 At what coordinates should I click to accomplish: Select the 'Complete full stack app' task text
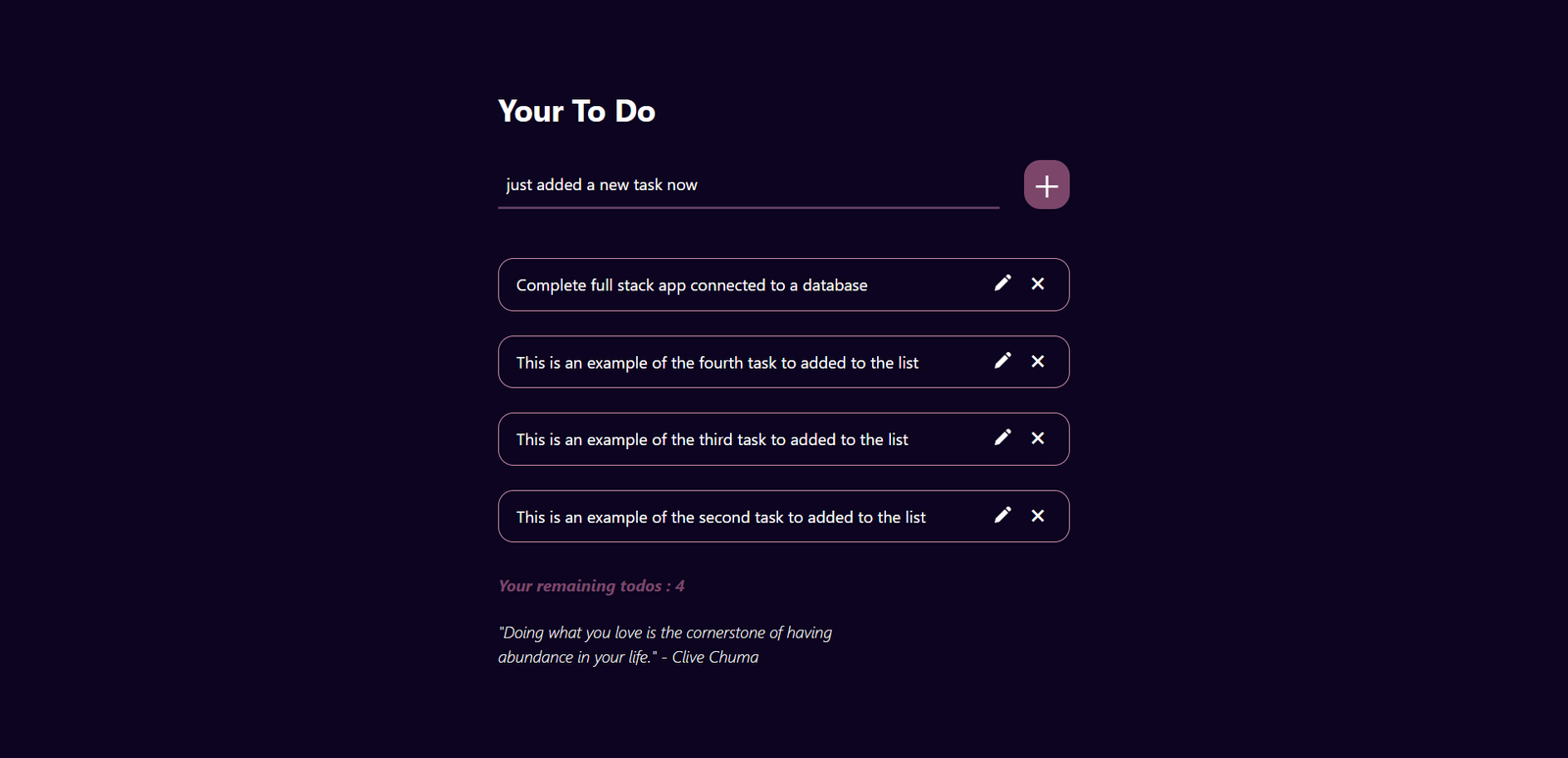(x=691, y=285)
